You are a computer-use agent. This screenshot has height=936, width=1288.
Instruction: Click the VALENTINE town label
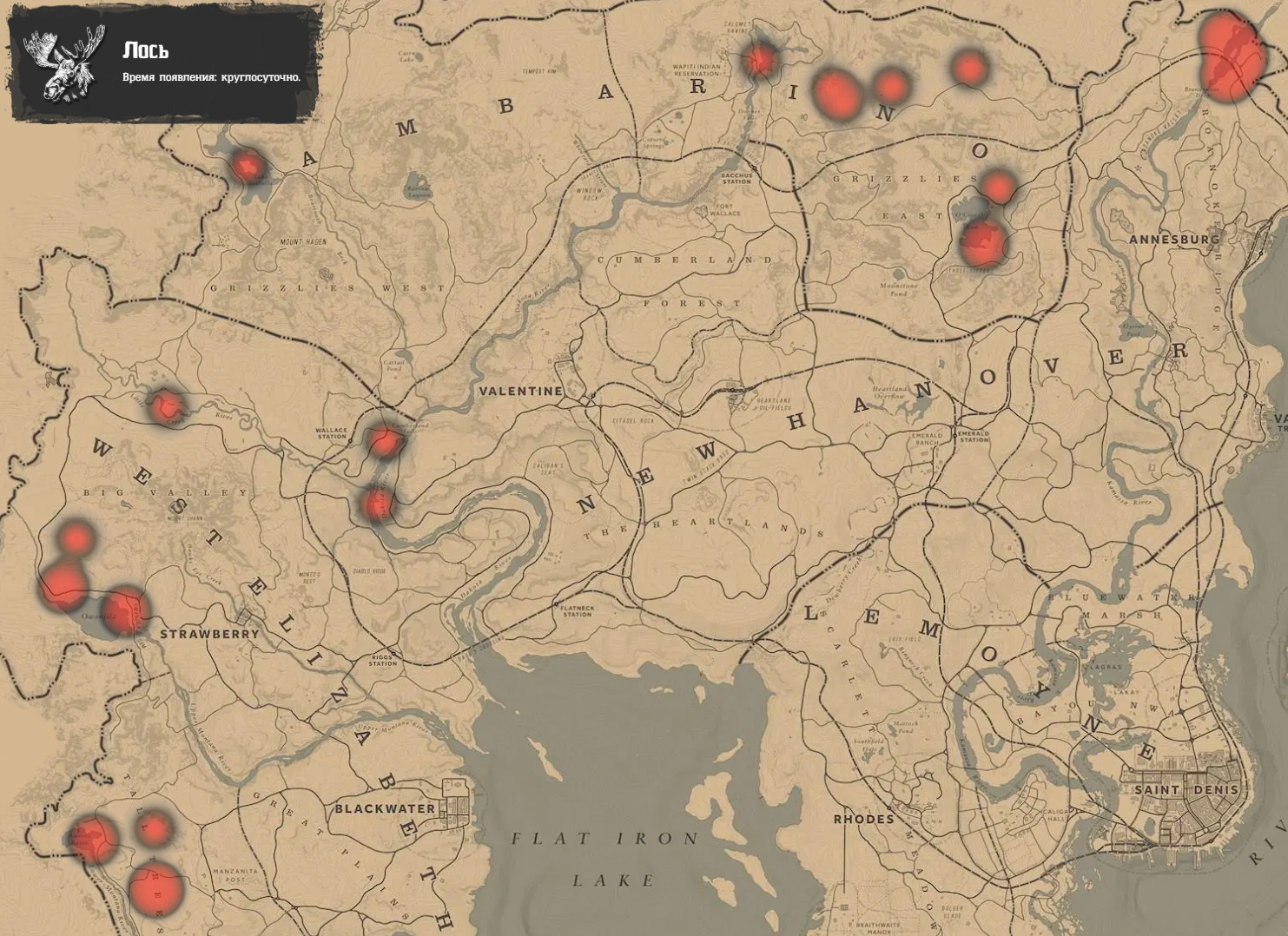521,392
